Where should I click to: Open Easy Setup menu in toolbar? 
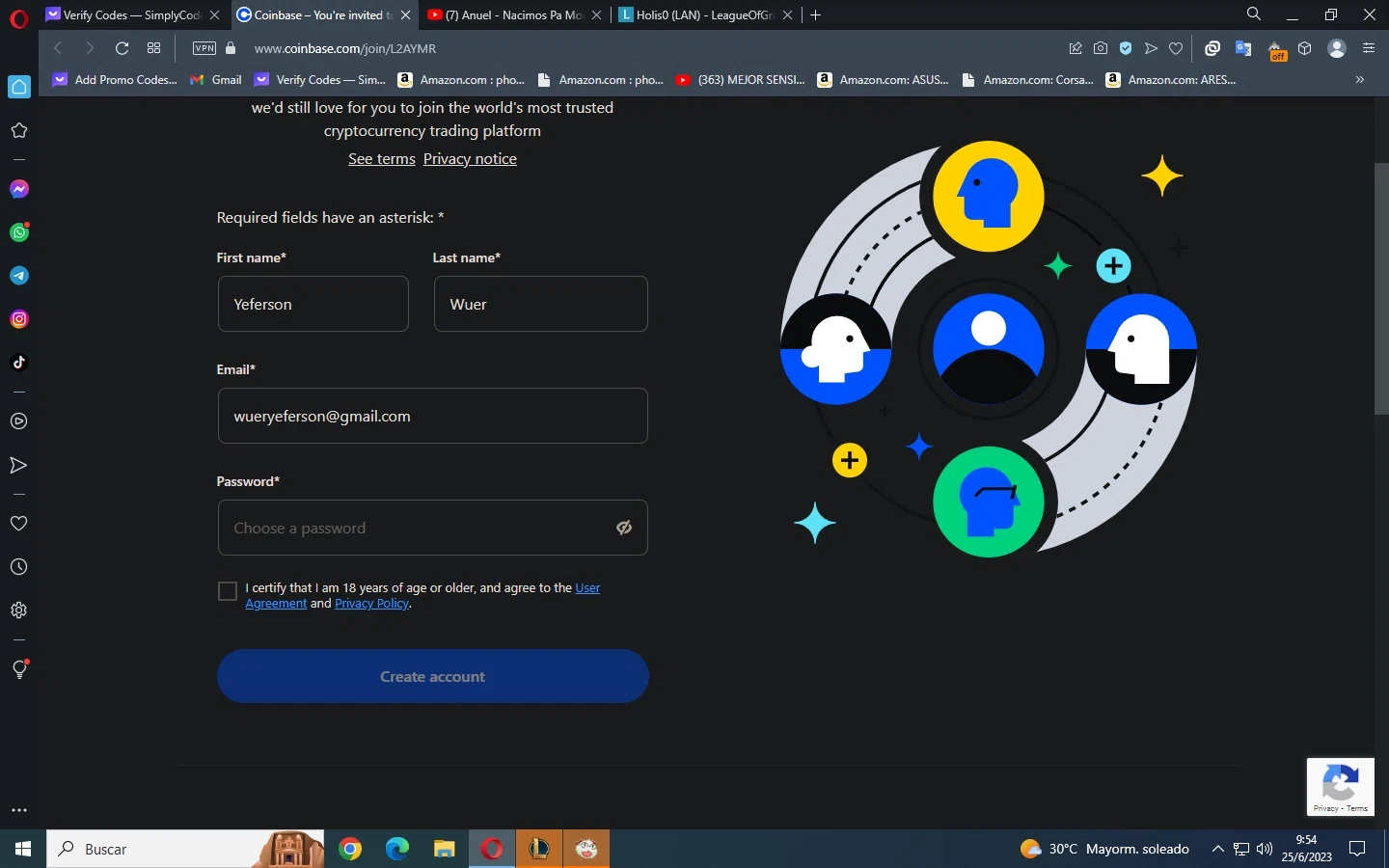coord(1369,48)
